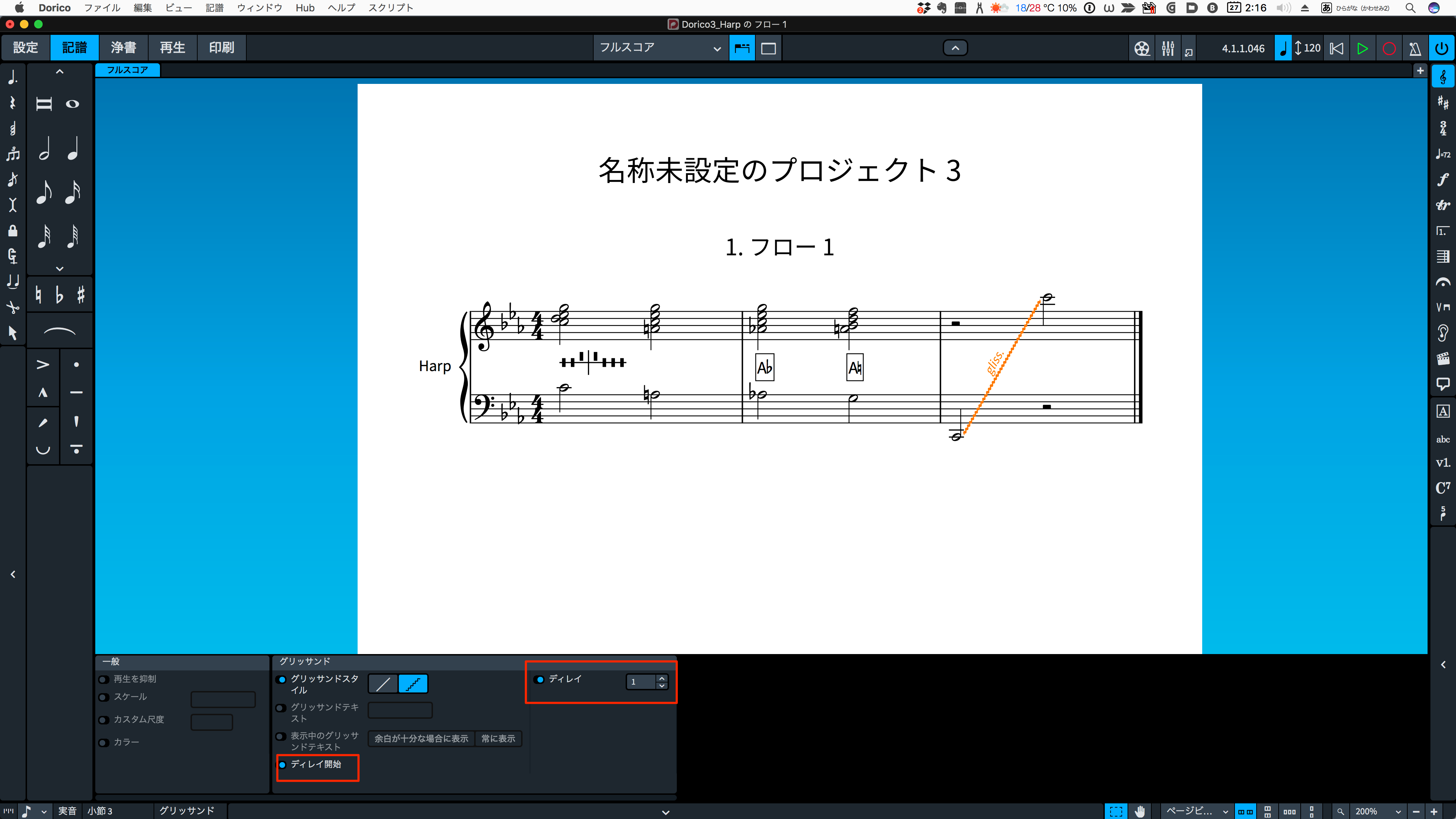Image resolution: width=1456 pixels, height=819 pixels.
Task: Select the flat accidental in the notes panel
Action: (x=59, y=294)
